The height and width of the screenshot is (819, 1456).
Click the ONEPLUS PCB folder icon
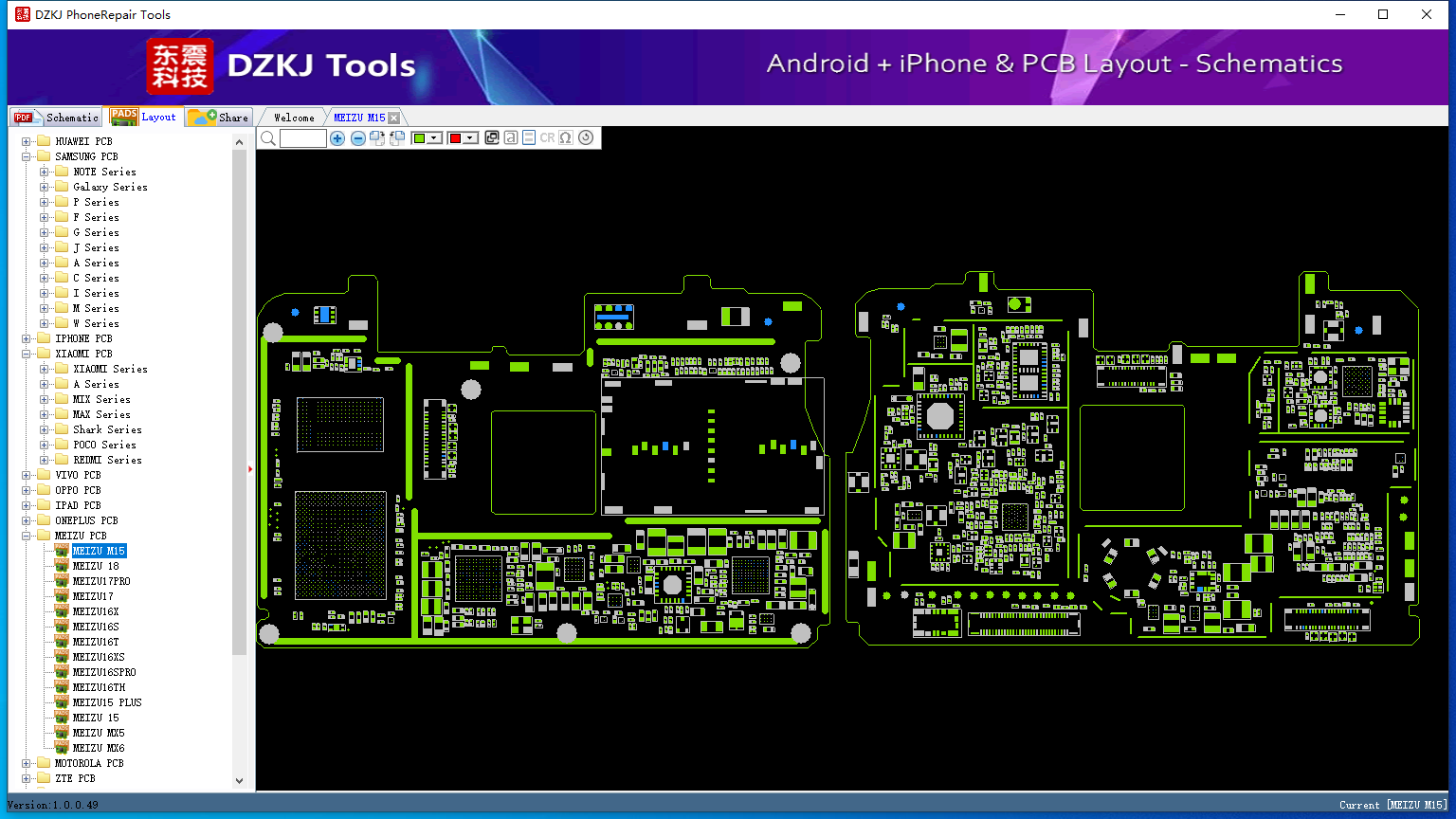pyautogui.click(x=44, y=520)
